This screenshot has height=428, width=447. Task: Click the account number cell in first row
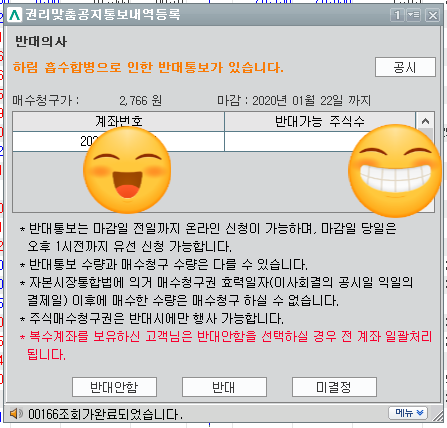[118, 141]
